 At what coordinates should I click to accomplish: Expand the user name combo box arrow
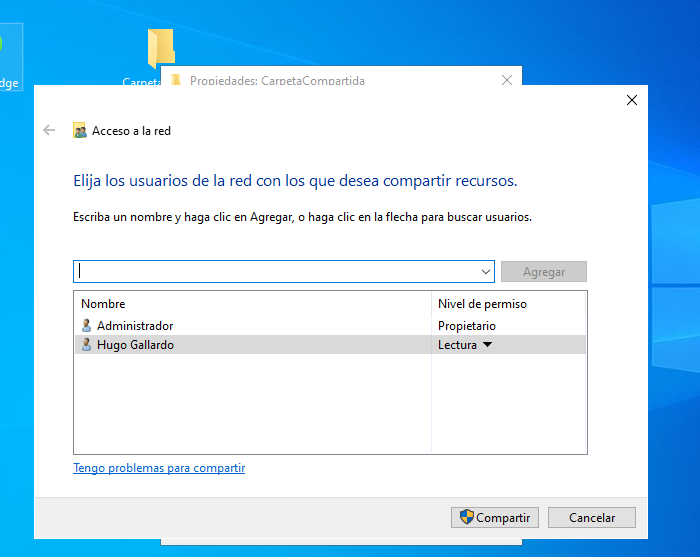coord(486,272)
